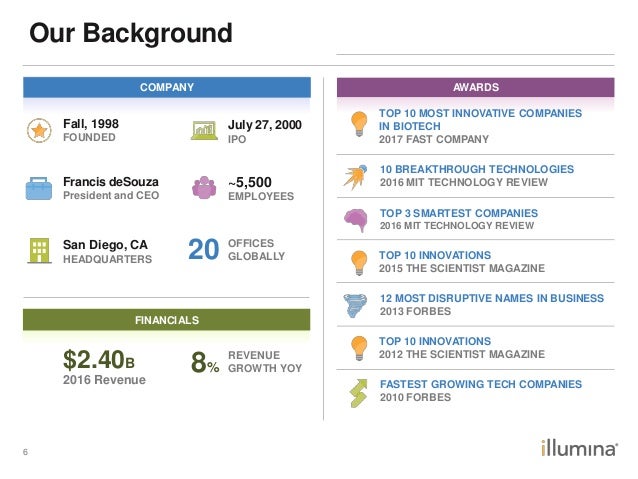
Task: Click 'TOP 3 SMARTEST COMPANIES' award title
Action: [459, 213]
